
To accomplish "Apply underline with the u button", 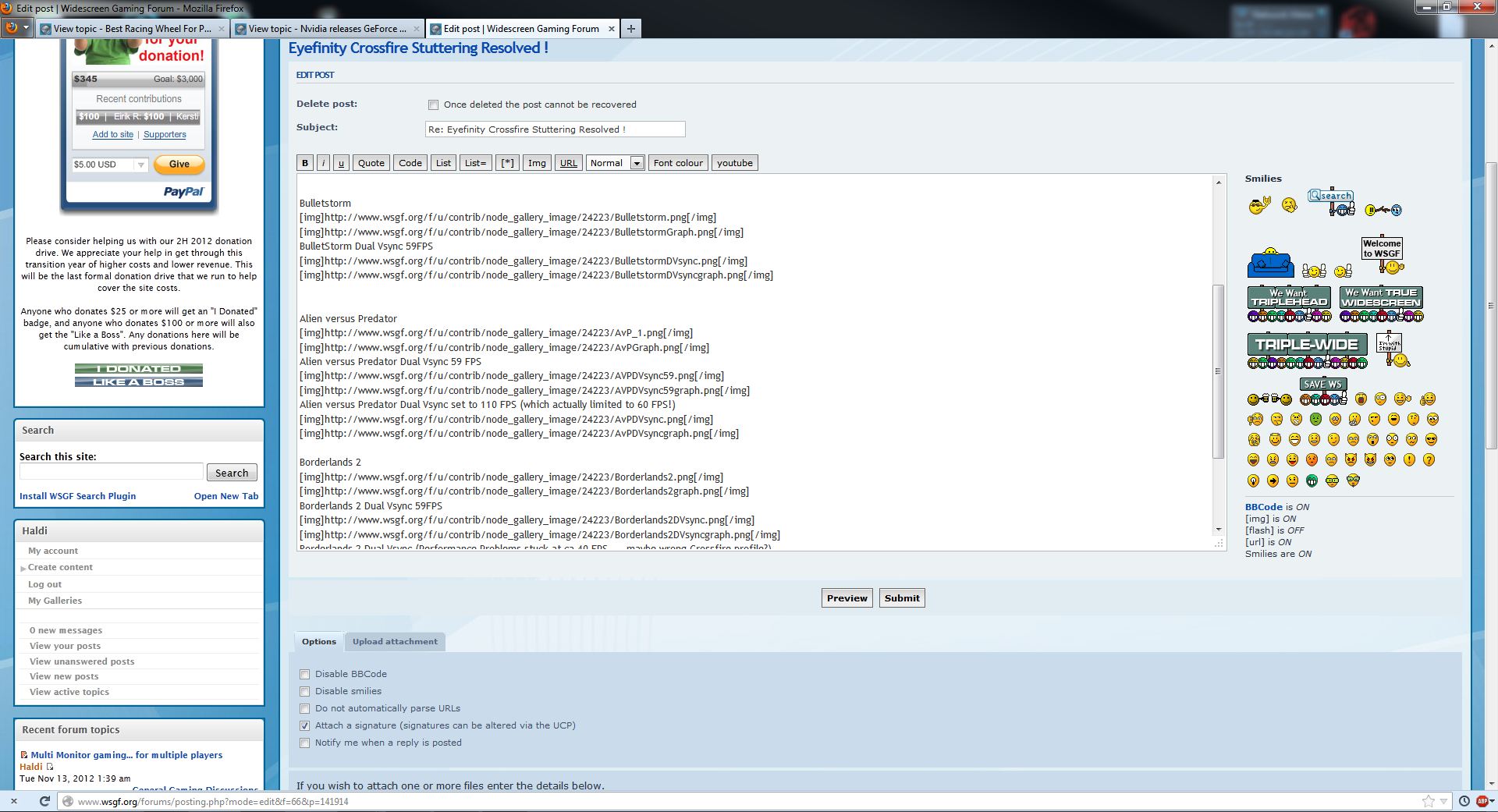I will pyautogui.click(x=341, y=163).
